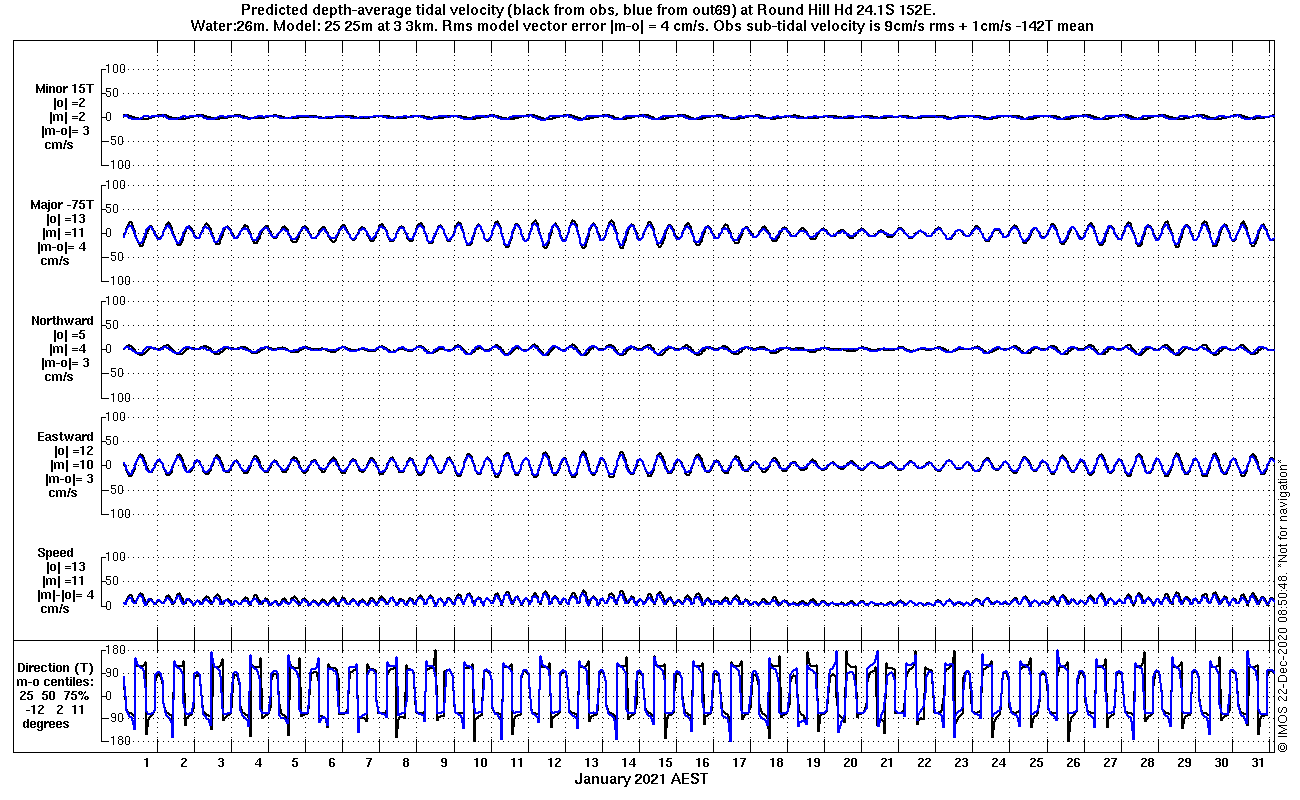Click day '5' on the date axis
Screen dimensions: 1300x800
[295, 763]
